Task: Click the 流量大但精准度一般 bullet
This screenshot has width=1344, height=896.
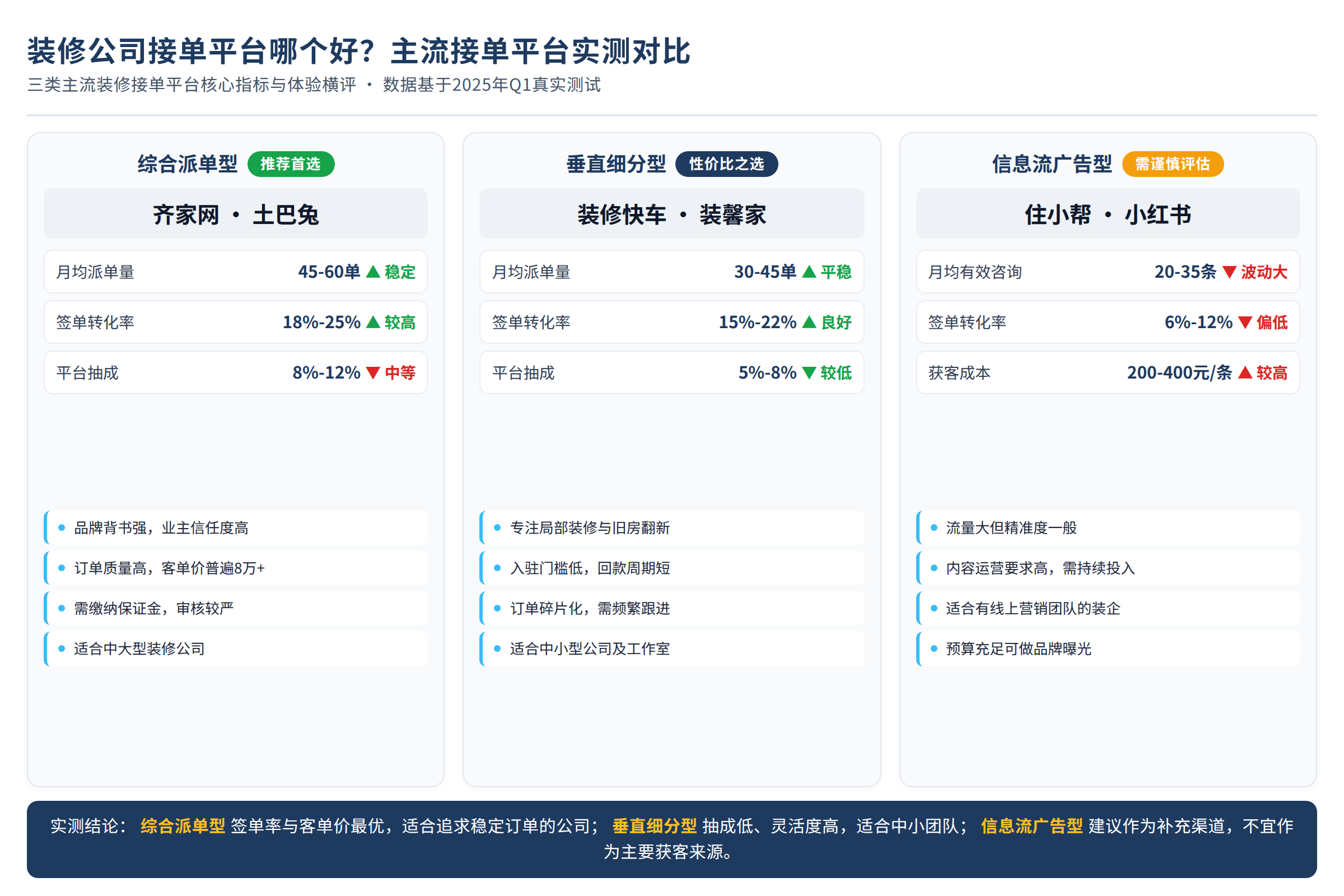Action: 1108,528
